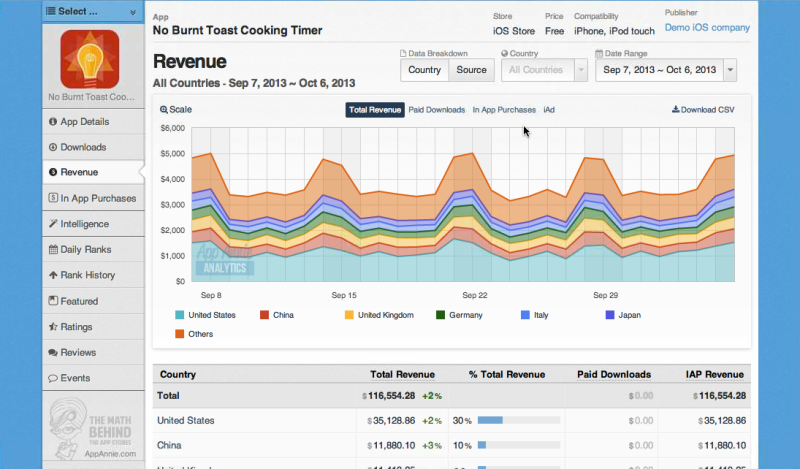Toggle the Japan legend swatch

[x=610, y=315]
